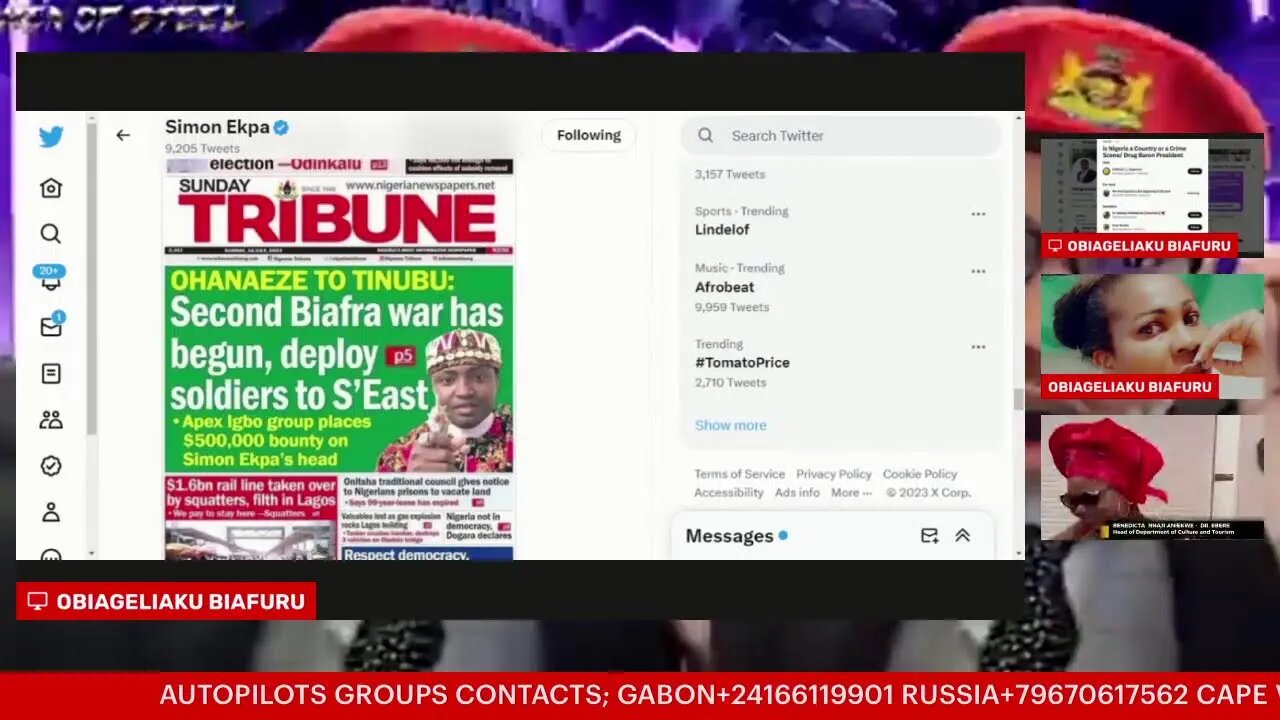Click the magnifier icon in the search box
The height and width of the screenshot is (720, 1280).
pyautogui.click(x=705, y=135)
